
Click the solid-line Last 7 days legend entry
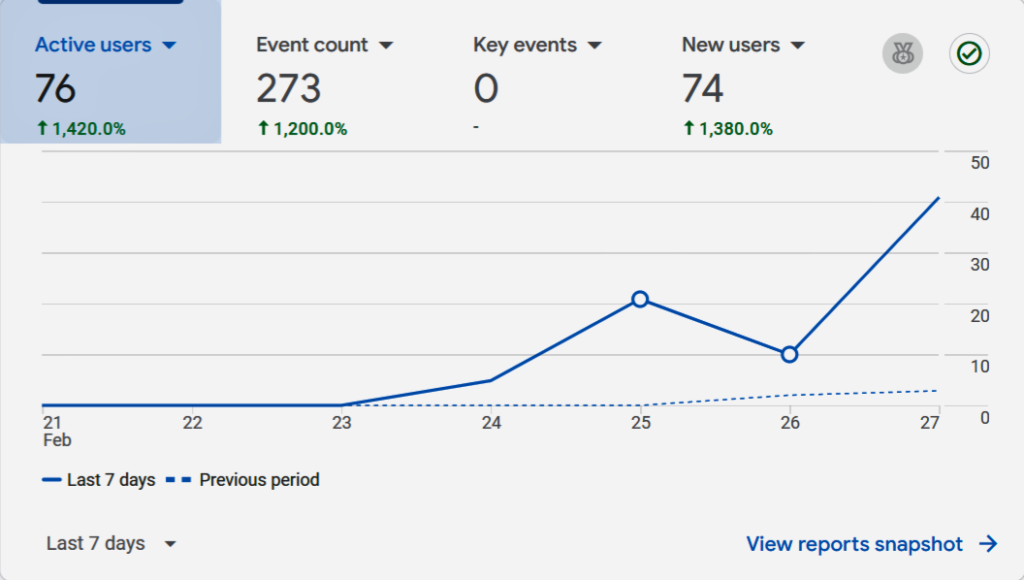pyautogui.click(x=99, y=480)
